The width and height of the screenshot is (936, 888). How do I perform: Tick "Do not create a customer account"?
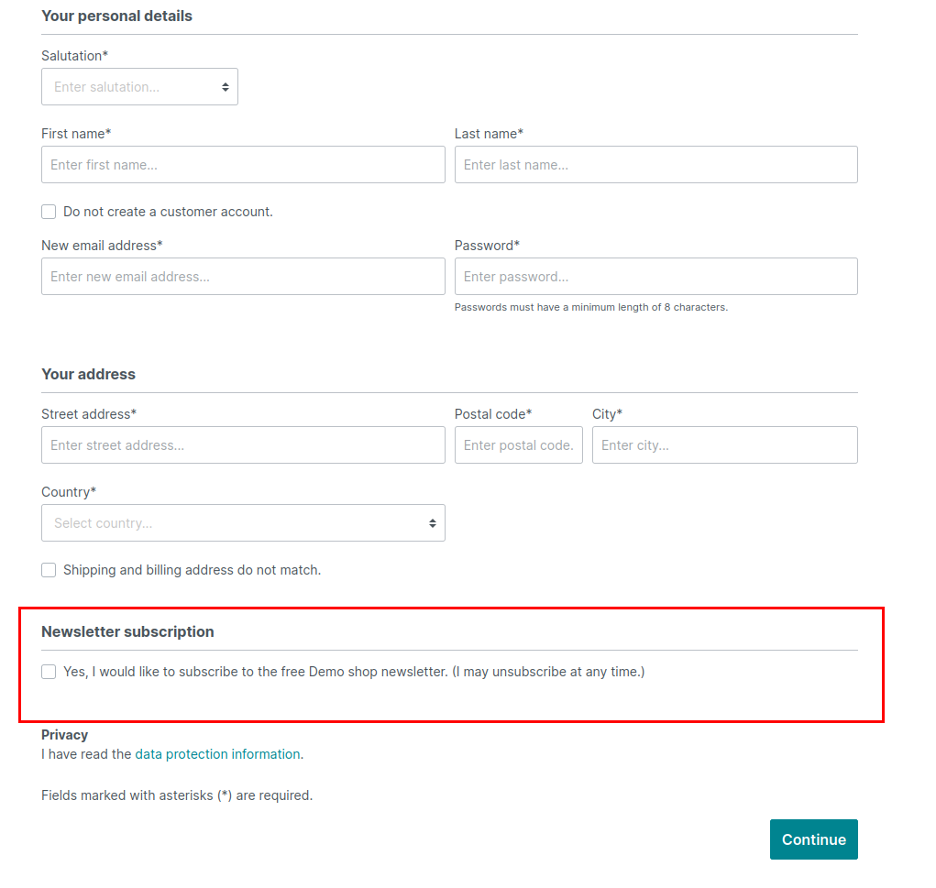click(x=49, y=212)
